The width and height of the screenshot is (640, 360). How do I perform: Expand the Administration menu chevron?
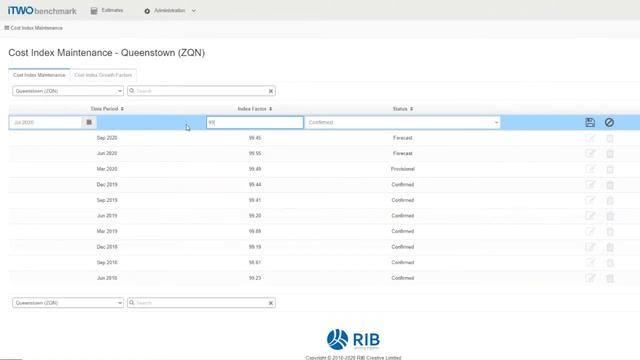click(x=193, y=11)
